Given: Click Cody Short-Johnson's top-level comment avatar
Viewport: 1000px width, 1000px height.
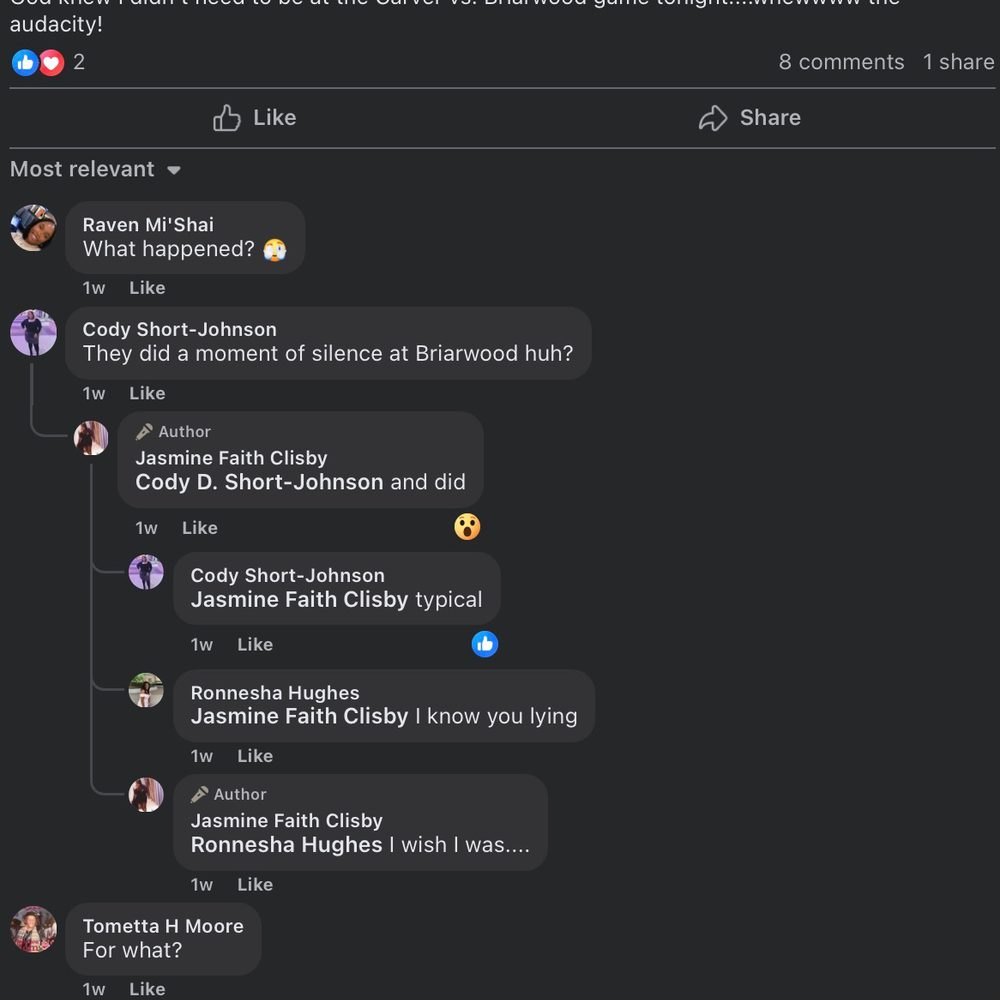Looking at the screenshot, I should (x=33, y=333).
